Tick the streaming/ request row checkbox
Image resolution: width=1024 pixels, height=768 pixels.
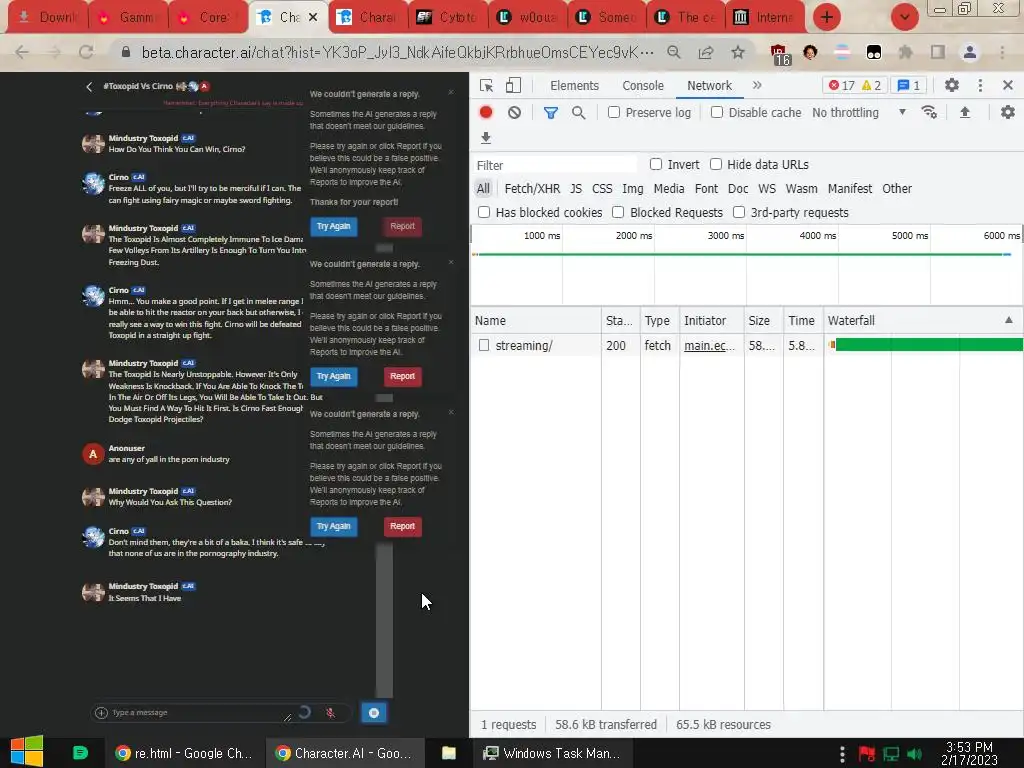[x=483, y=345]
